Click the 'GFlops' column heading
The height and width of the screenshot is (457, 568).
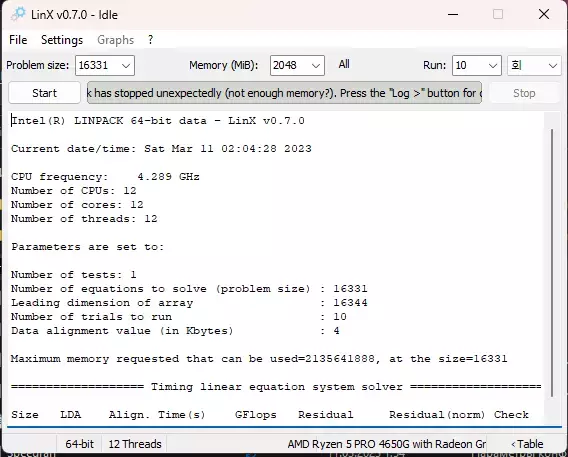tap(256, 415)
